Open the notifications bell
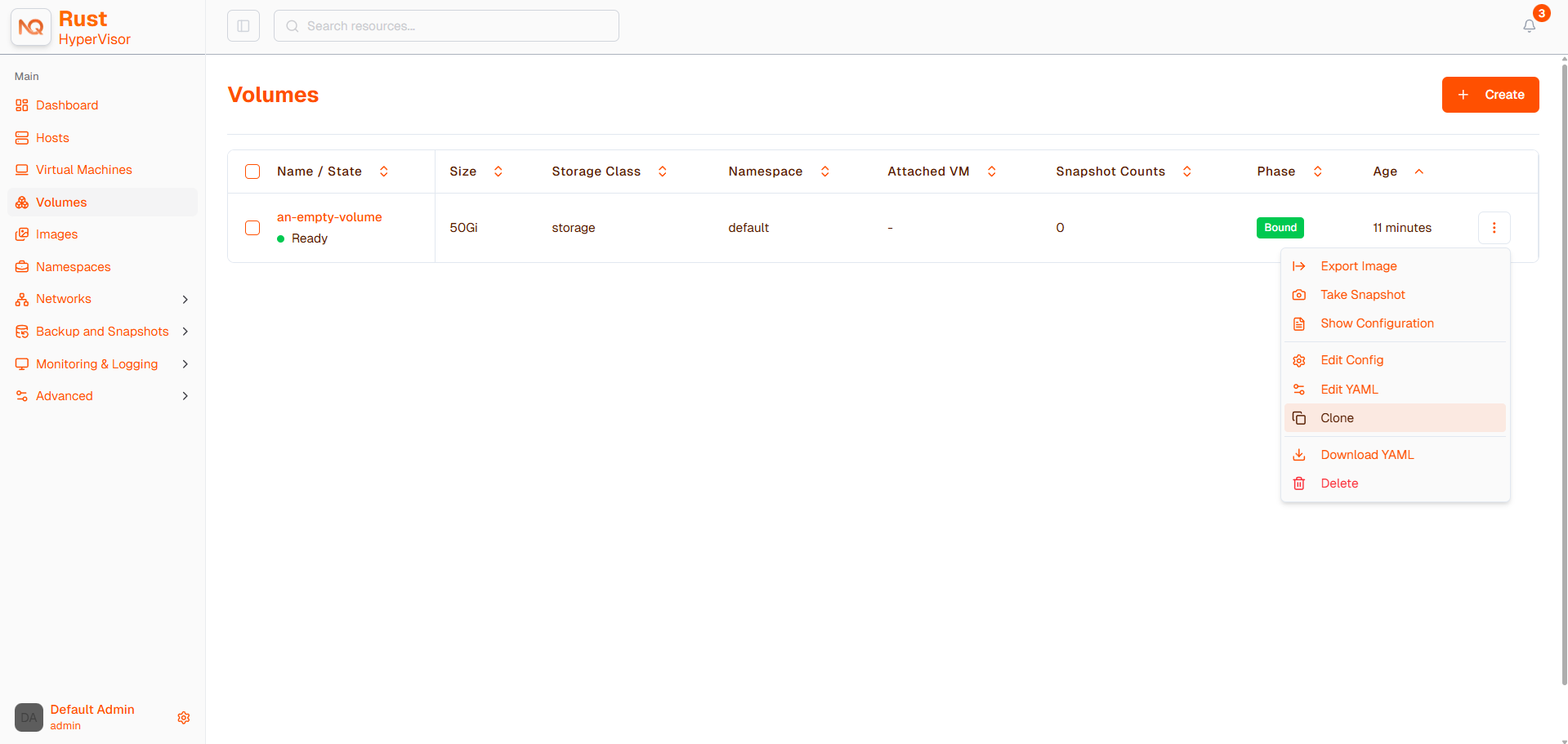Viewport: 1568px width, 744px height. point(1529,26)
